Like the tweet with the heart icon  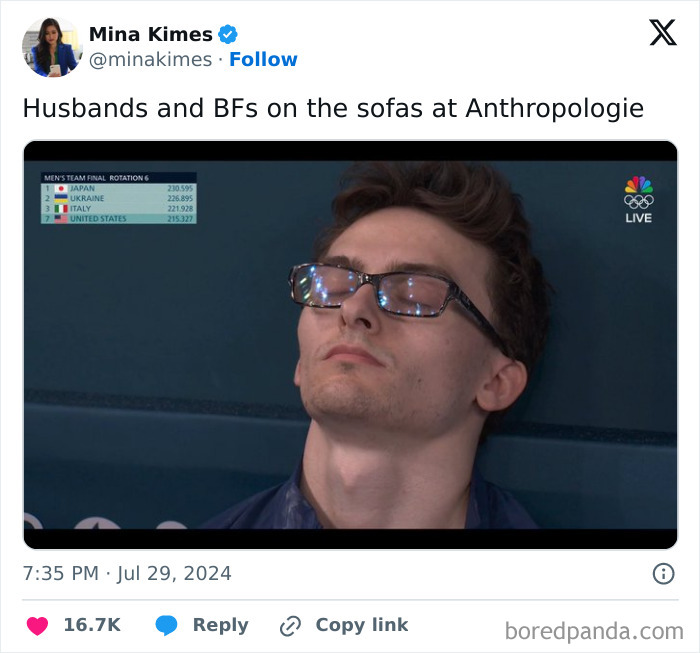point(37,625)
